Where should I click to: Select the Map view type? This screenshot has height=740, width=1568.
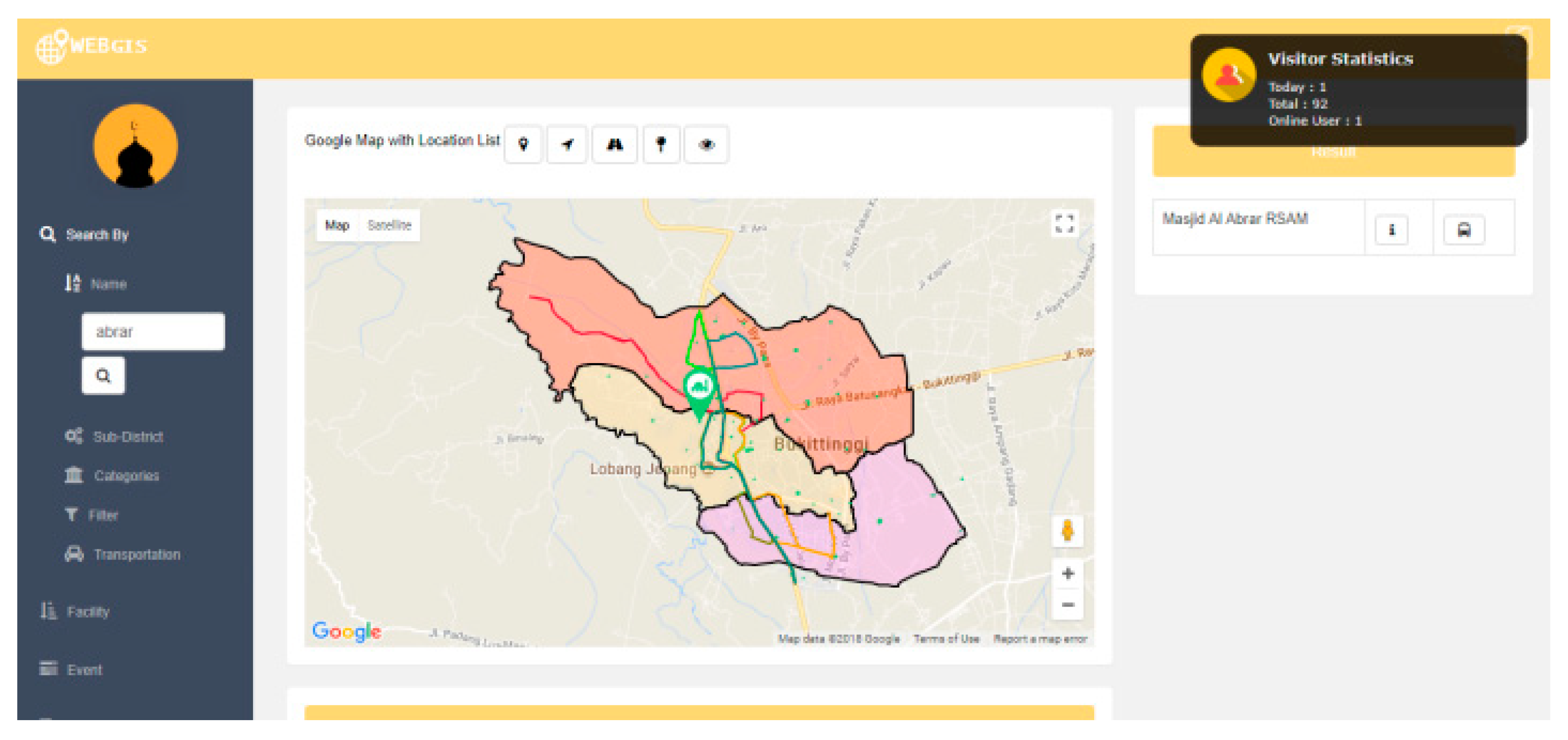337,225
